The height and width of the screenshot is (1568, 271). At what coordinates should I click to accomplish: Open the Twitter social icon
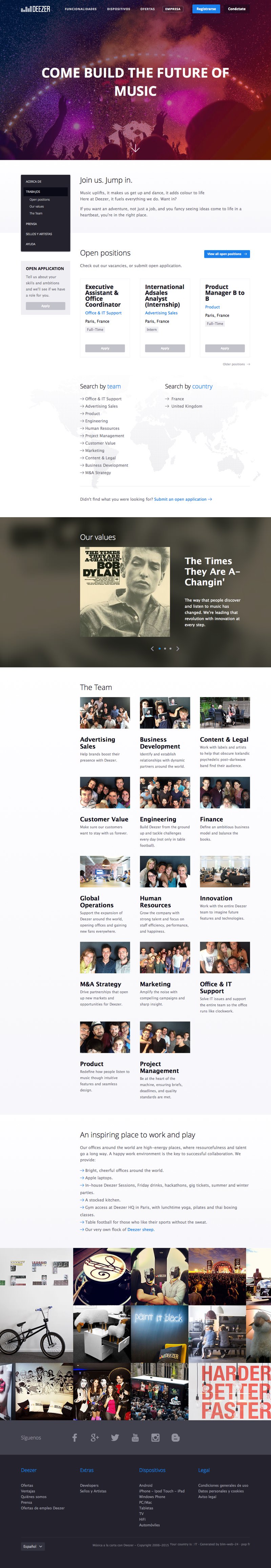point(115,1437)
